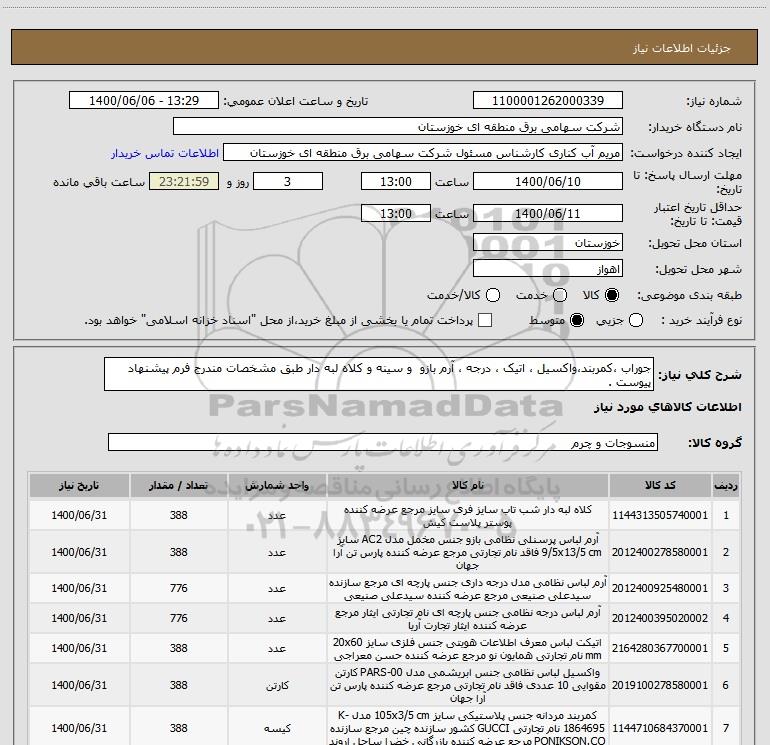Click the remaining time countdown 23:21:59
This screenshot has height=745, width=770.
tap(182, 182)
